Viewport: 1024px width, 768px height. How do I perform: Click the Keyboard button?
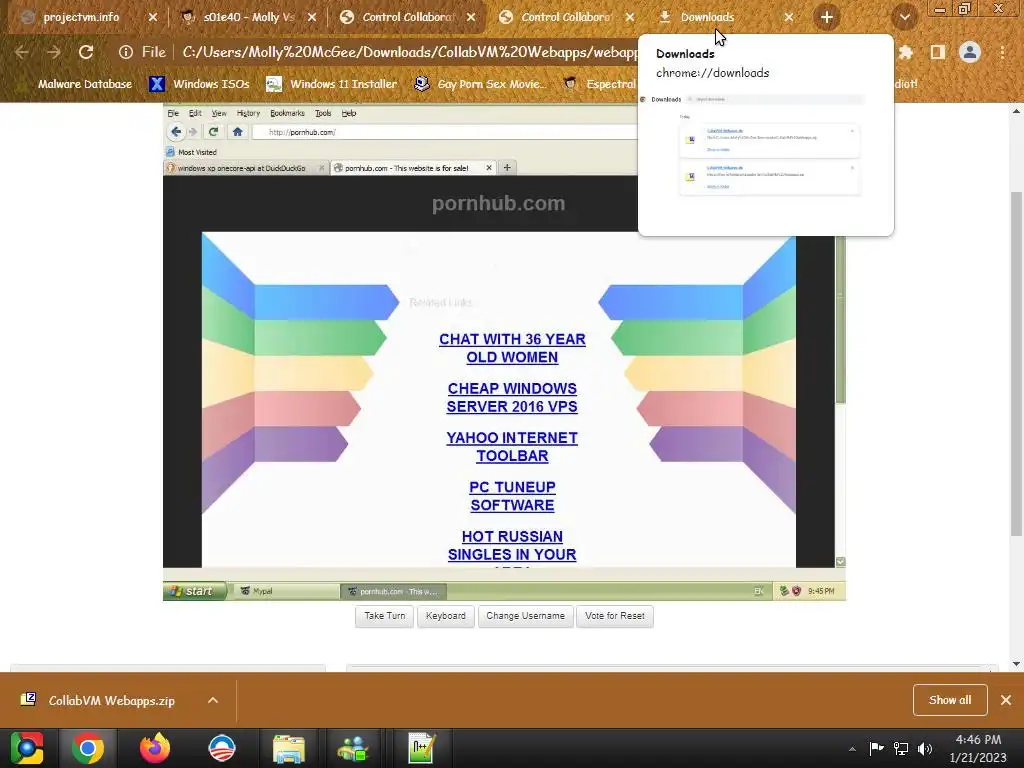446,616
